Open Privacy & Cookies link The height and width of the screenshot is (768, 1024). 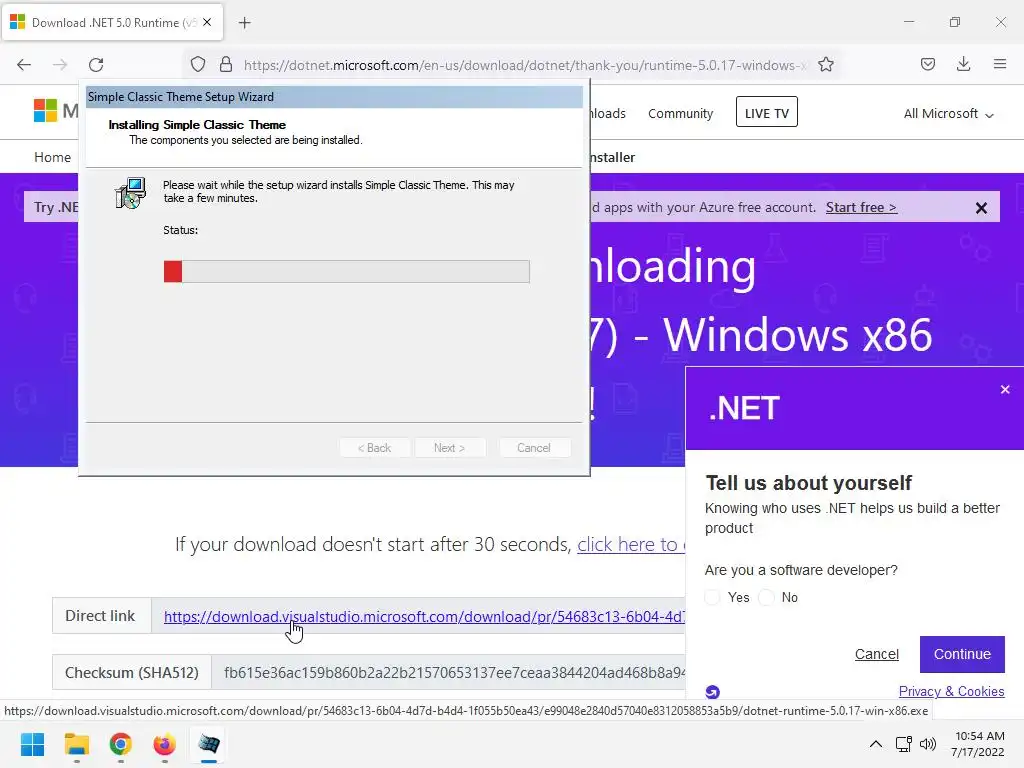951,691
